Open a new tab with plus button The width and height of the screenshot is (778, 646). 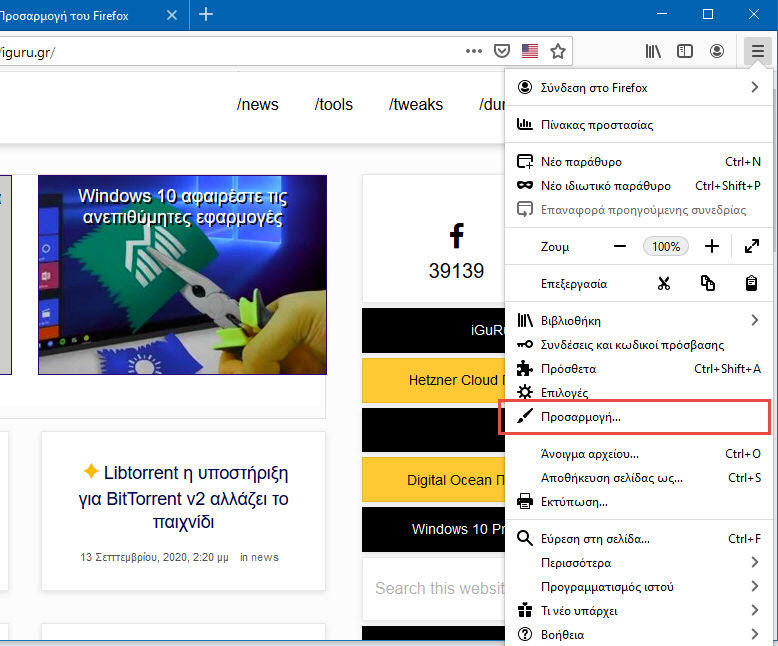point(206,14)
